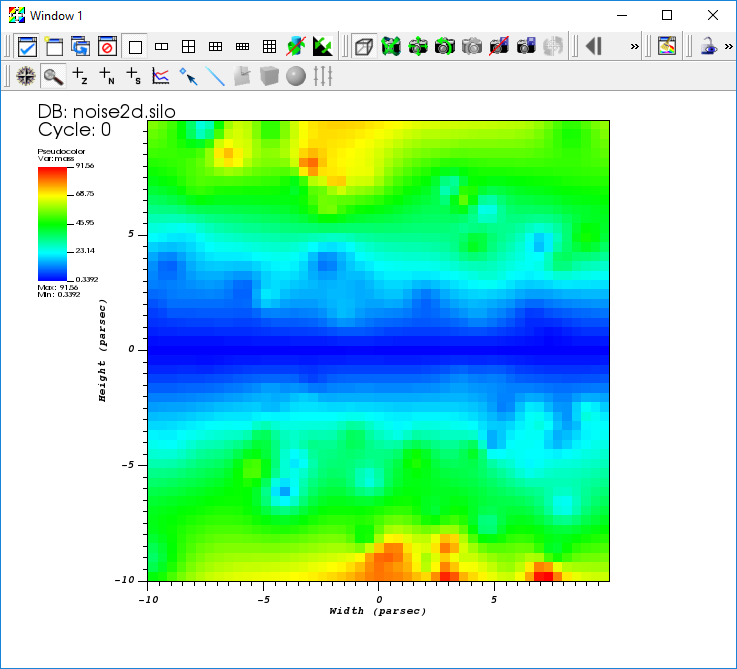This screenshot has height=669, width=737.
Task: Toggle the lock view padlock-eye icon
Action: click(x=709, y=47)
